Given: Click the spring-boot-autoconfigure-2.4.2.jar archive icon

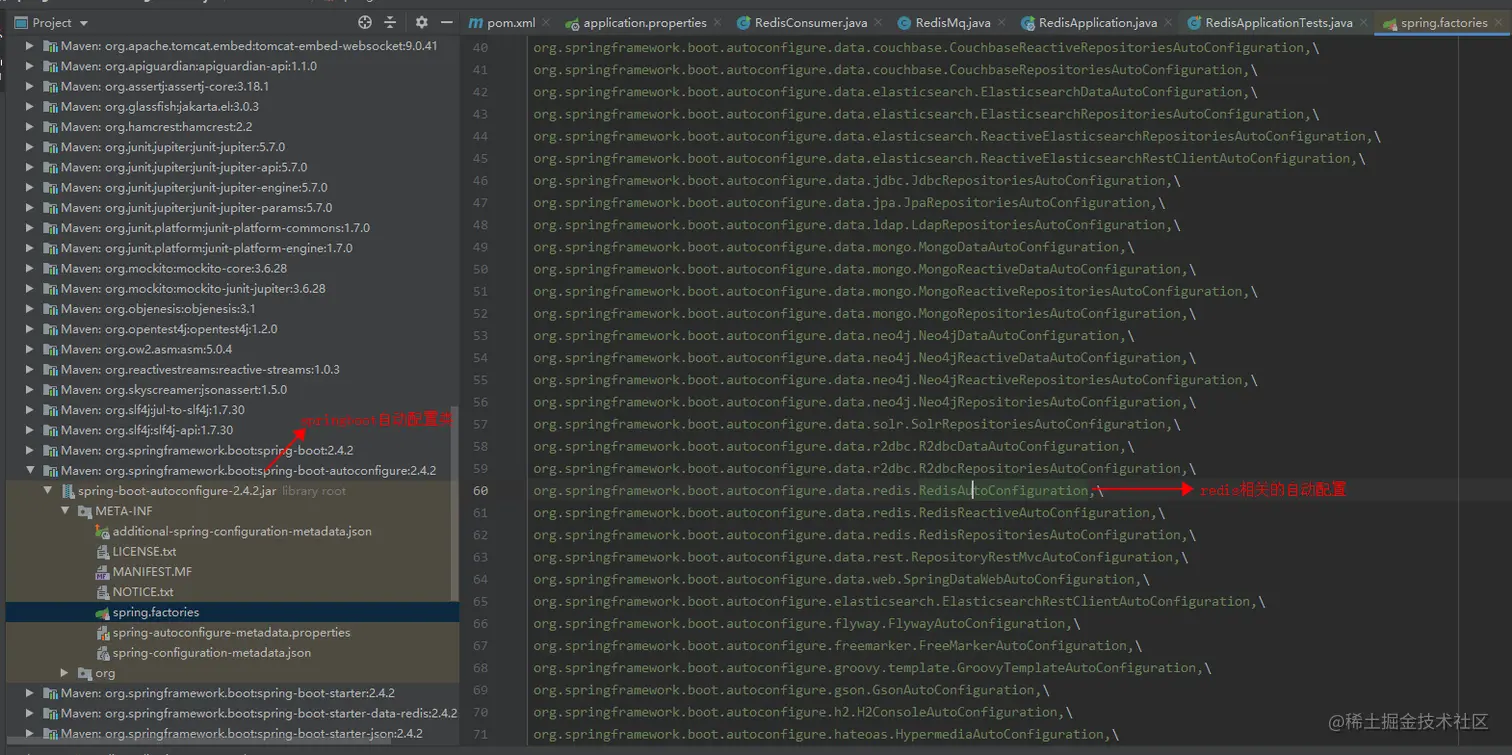Looking at the screenshot, I should click(x=68, y=491).
